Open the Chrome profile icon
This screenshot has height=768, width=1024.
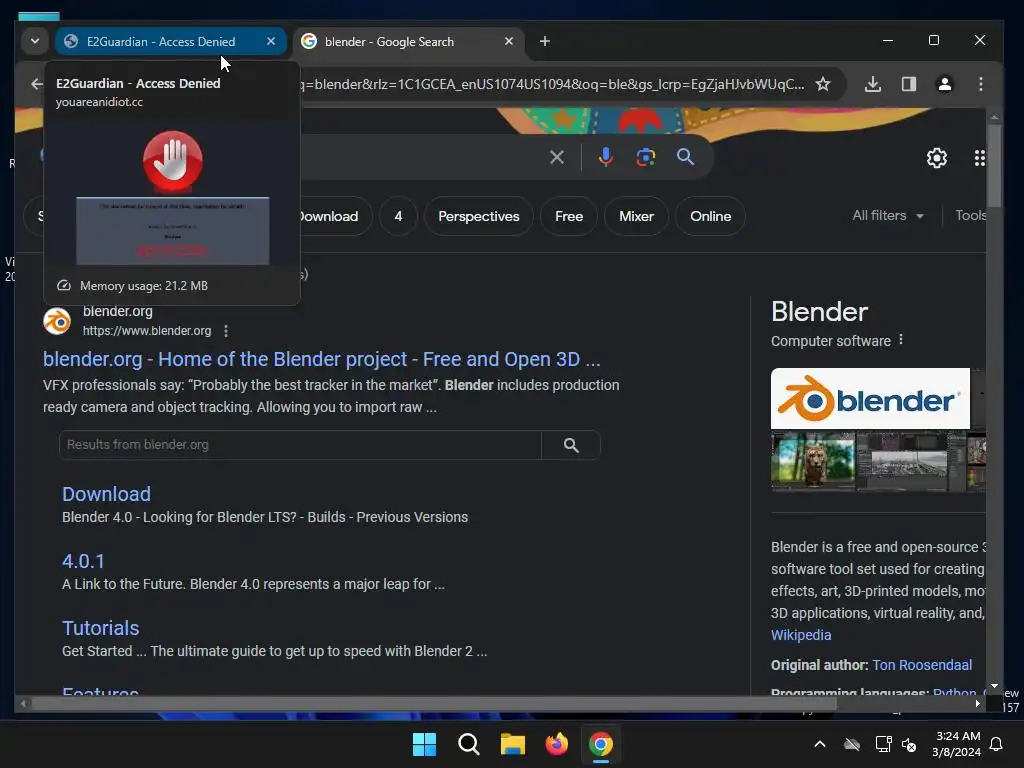coord(944,84)
